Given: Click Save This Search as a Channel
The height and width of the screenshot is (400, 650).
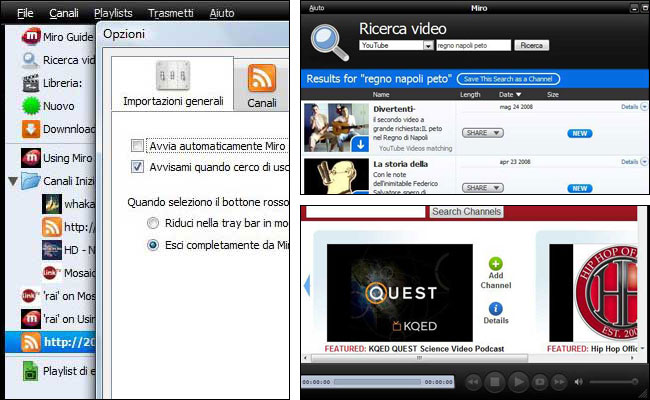Looking at the screenshot, I should (506, 77).
